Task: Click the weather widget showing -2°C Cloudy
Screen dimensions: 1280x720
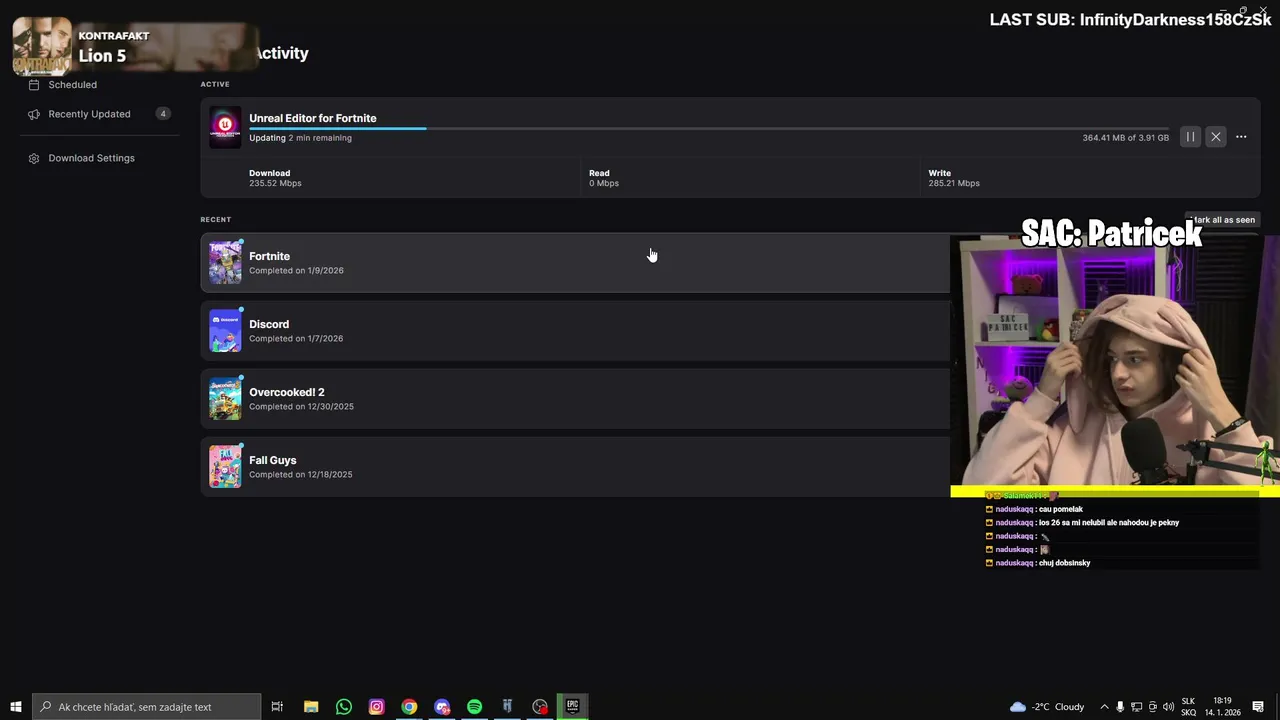Action: click(x=1047, y=707)
